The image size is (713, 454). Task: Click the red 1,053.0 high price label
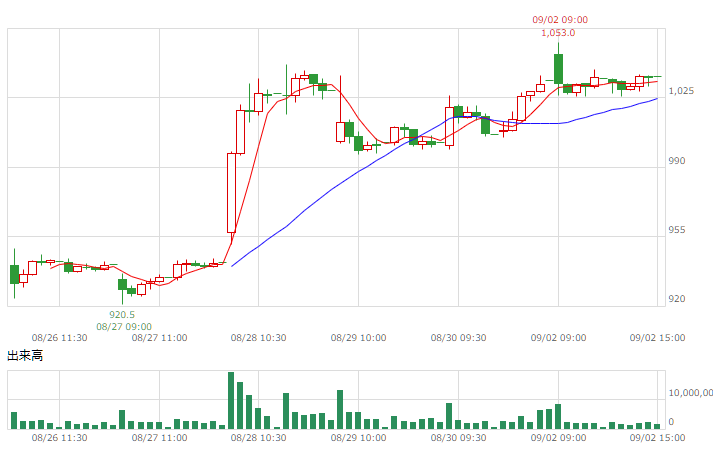click(558, 33)
